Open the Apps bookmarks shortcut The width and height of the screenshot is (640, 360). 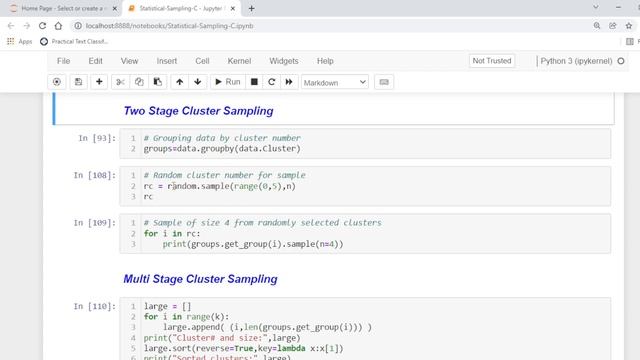pyautogui.click(x=20, y=41)
